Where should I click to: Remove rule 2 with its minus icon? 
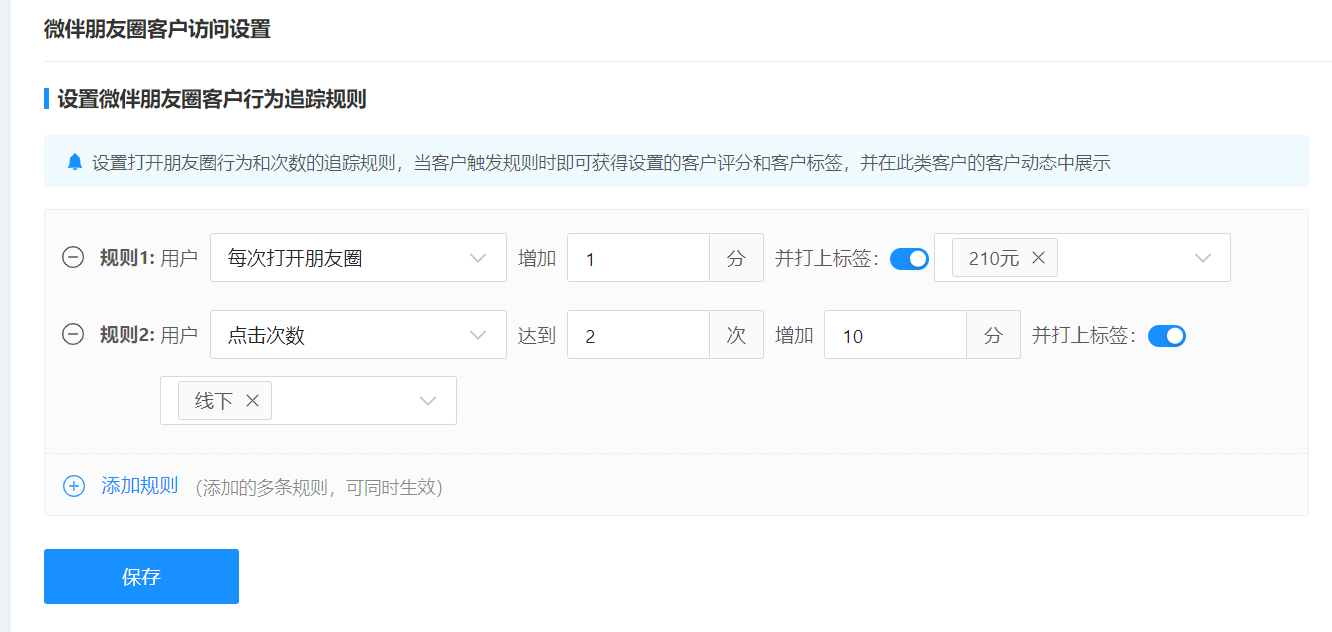[73, 335]
